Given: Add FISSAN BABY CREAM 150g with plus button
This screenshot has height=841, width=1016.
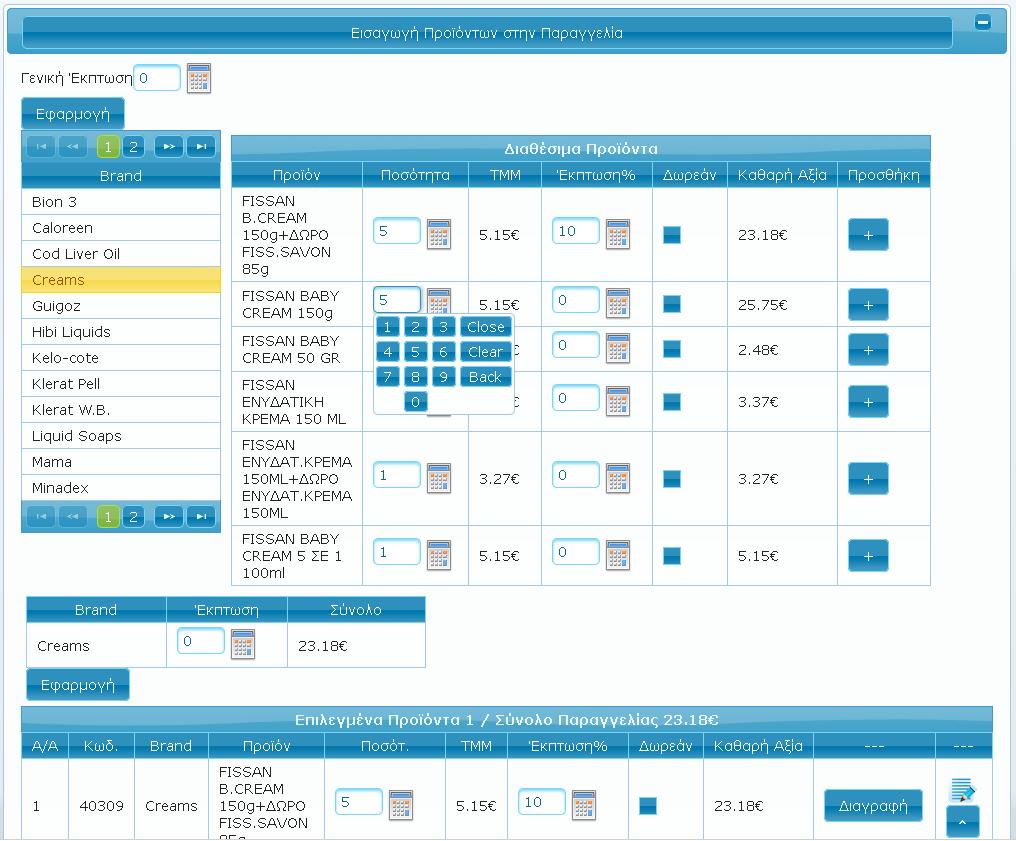Looking at the screenshot, I should [868, 305].
